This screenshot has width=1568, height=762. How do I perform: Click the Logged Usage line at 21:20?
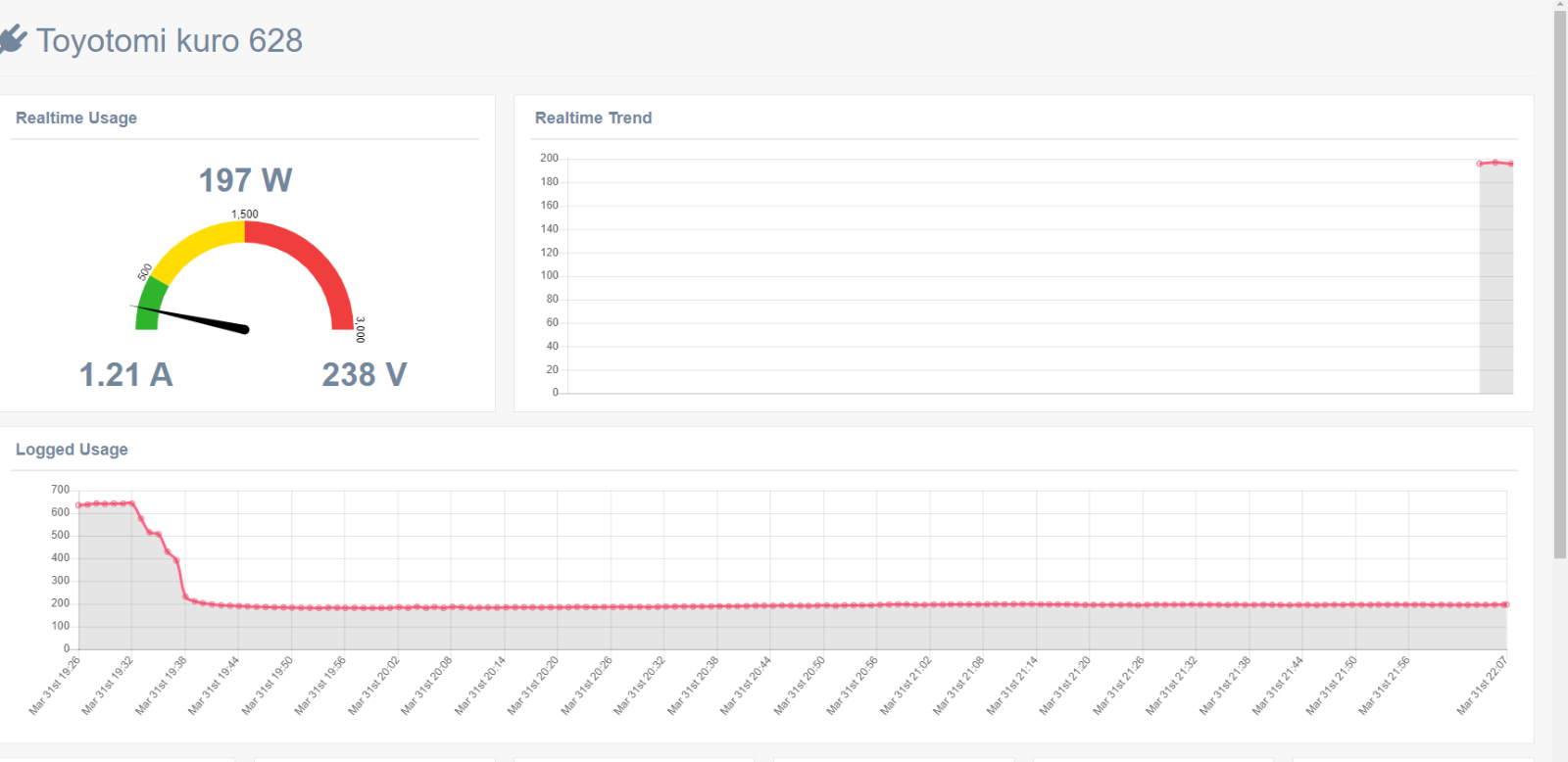1089,604
